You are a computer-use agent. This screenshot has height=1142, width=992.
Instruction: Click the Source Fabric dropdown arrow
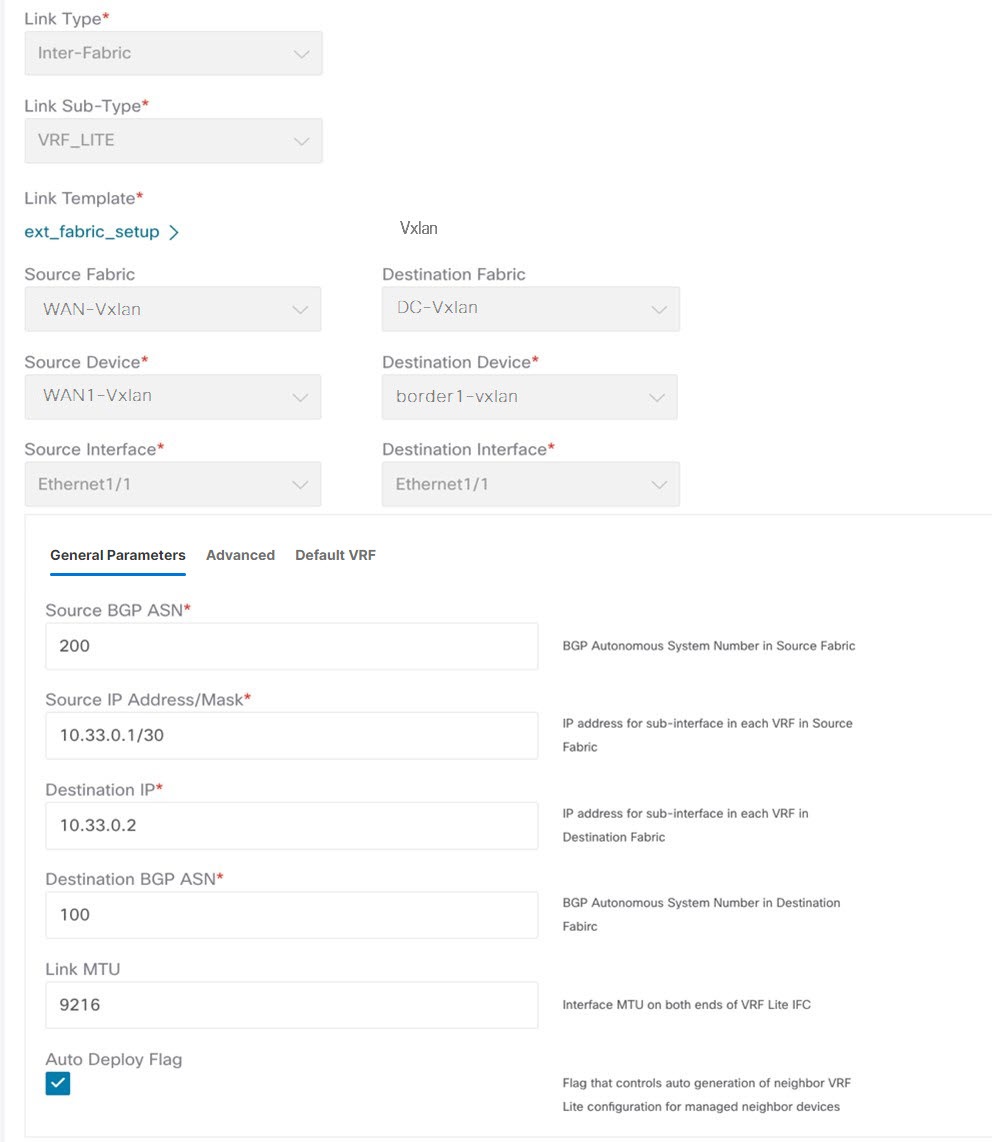click(x=301, y=309)
